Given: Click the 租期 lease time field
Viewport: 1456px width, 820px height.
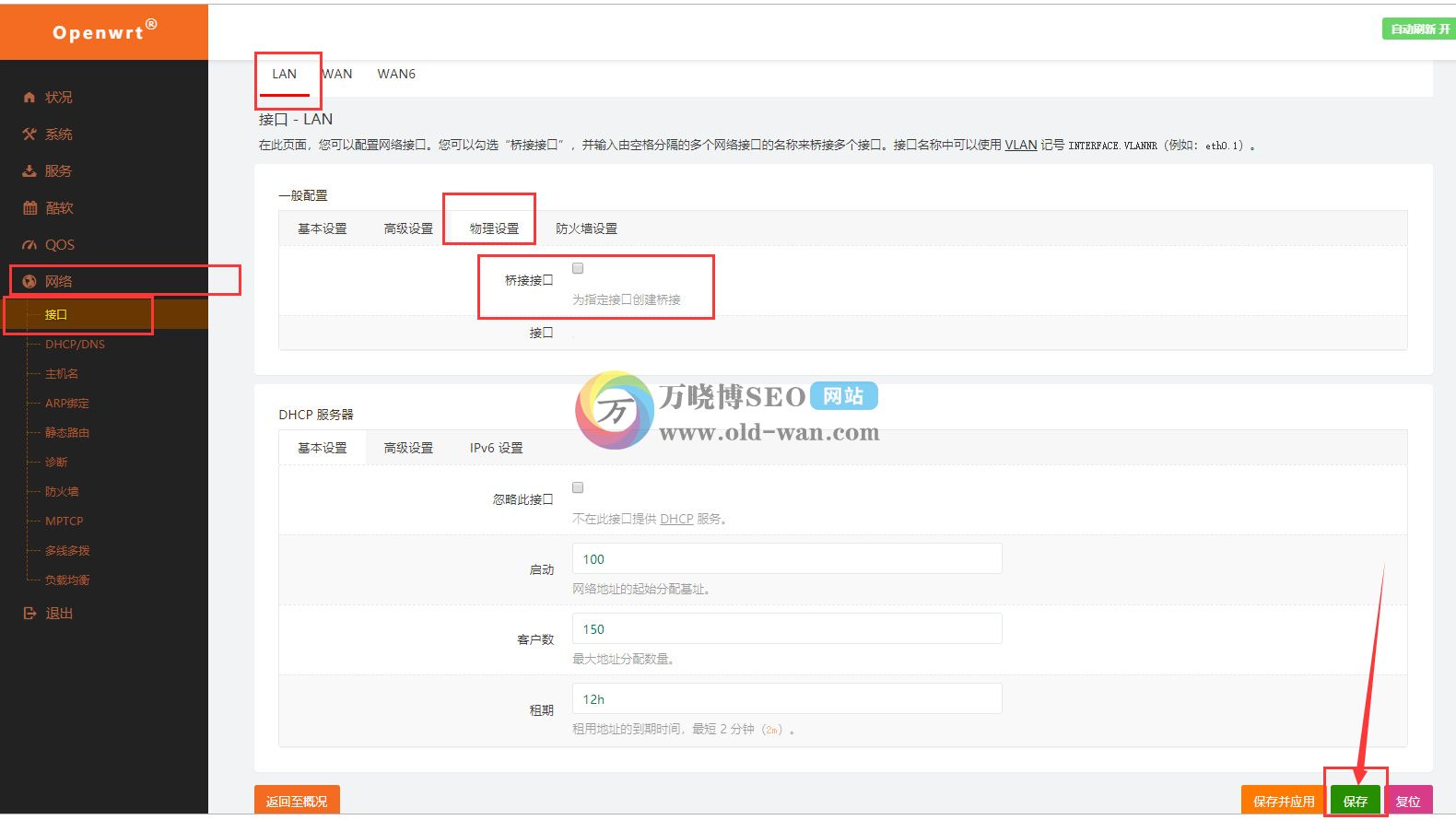Looking at the screenshot, I should 787,698.
